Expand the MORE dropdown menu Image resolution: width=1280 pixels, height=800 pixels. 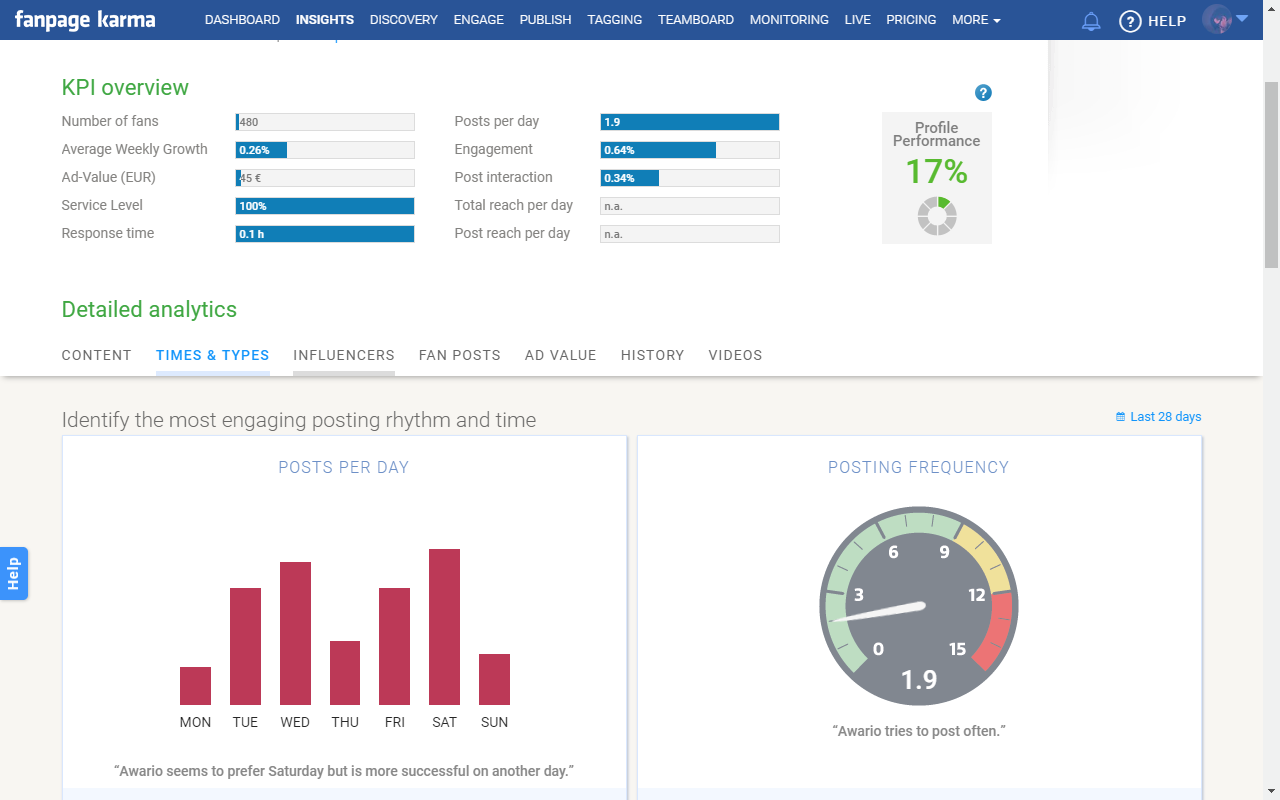976,20
